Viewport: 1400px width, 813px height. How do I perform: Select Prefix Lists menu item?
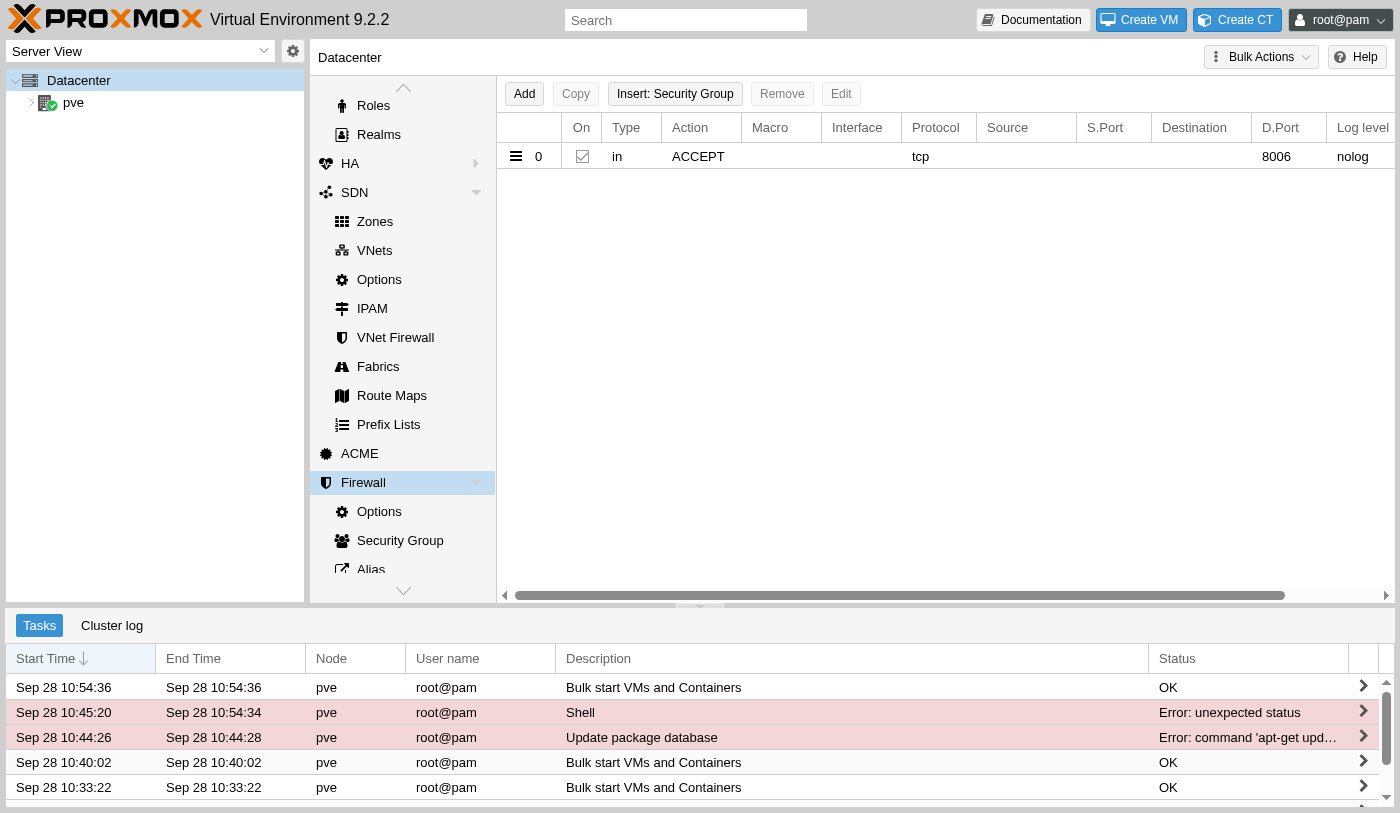[x=402, y=425]
